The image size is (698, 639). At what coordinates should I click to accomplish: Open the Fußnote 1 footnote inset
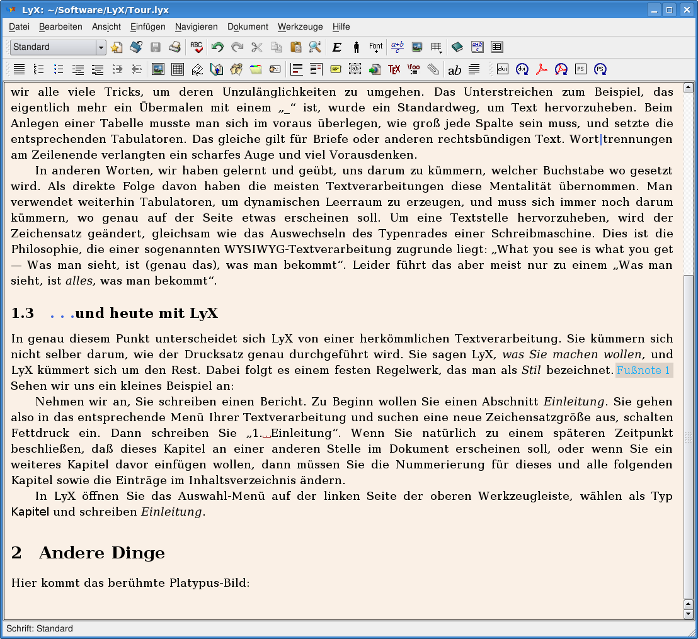[644, 370]
